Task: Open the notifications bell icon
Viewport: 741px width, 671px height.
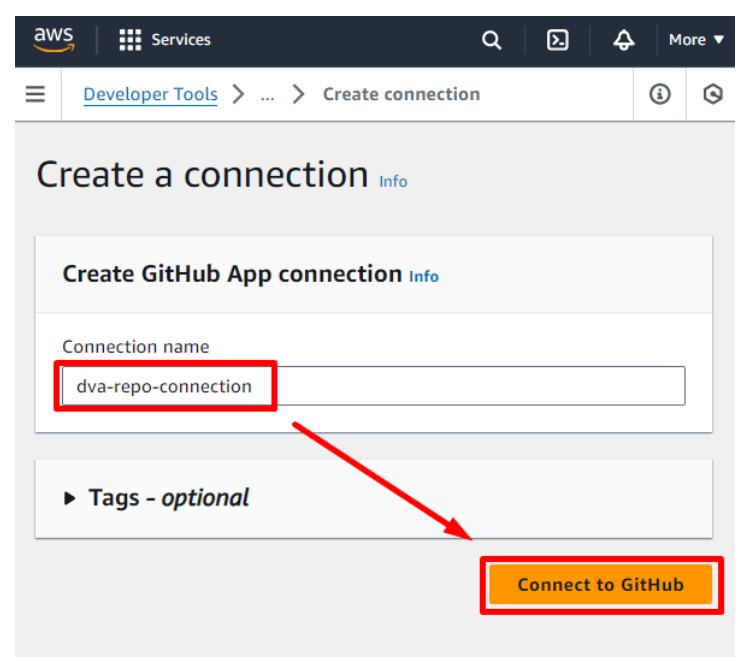Action: click(x=623, y=40)
